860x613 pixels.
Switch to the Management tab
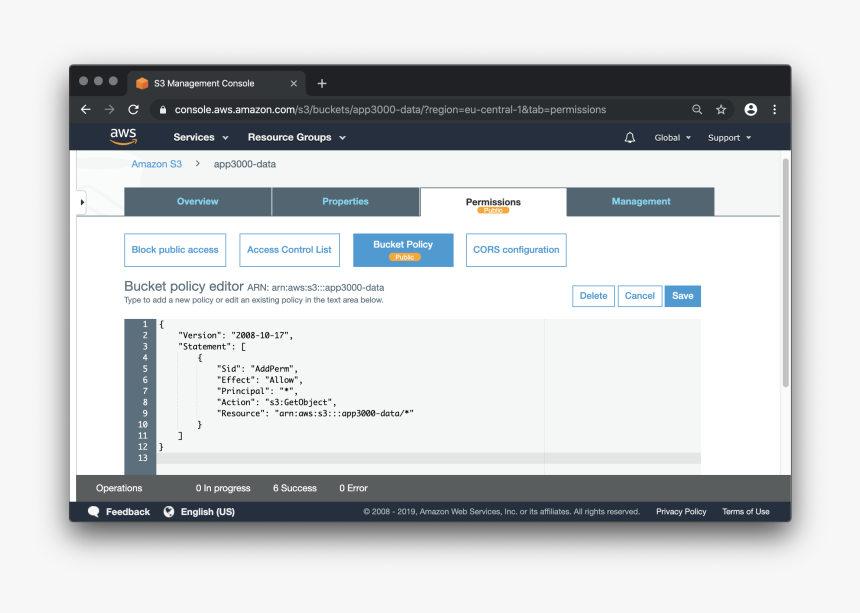tap(641, 202)
